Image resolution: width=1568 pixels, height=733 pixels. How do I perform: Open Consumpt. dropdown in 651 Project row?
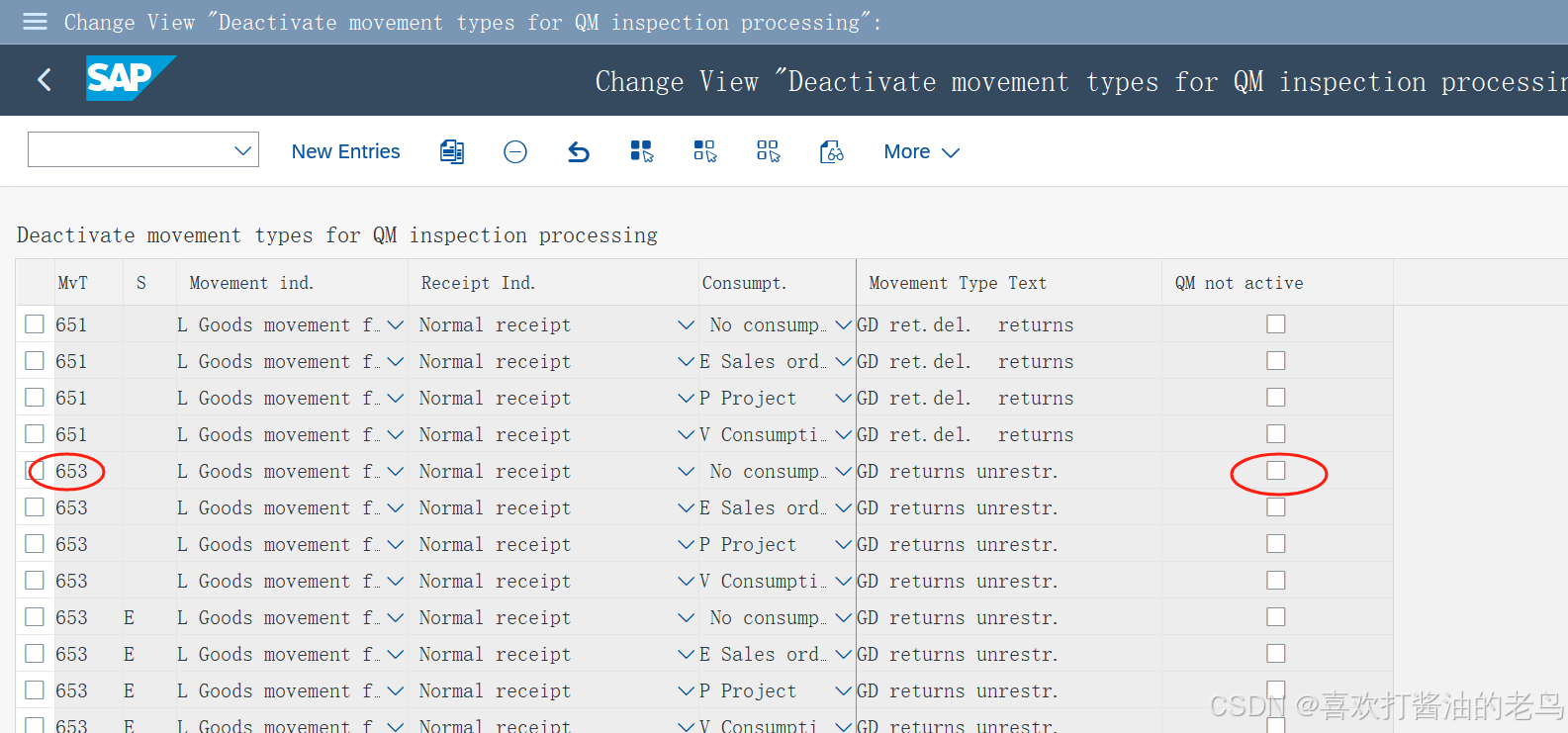844,398
